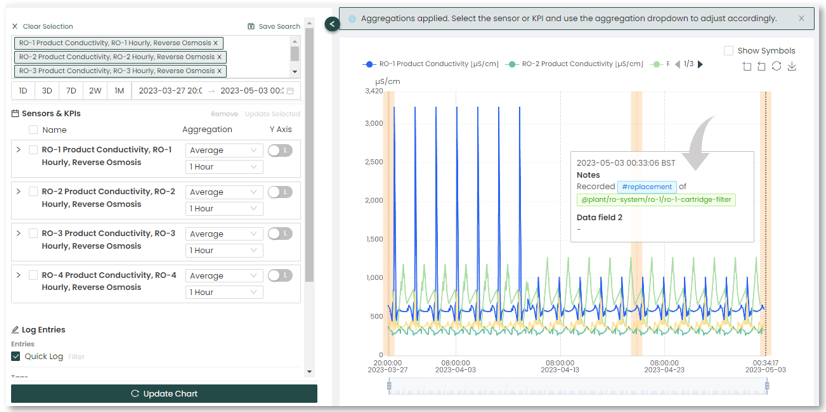Click the download chart icon

pos(792,67)
